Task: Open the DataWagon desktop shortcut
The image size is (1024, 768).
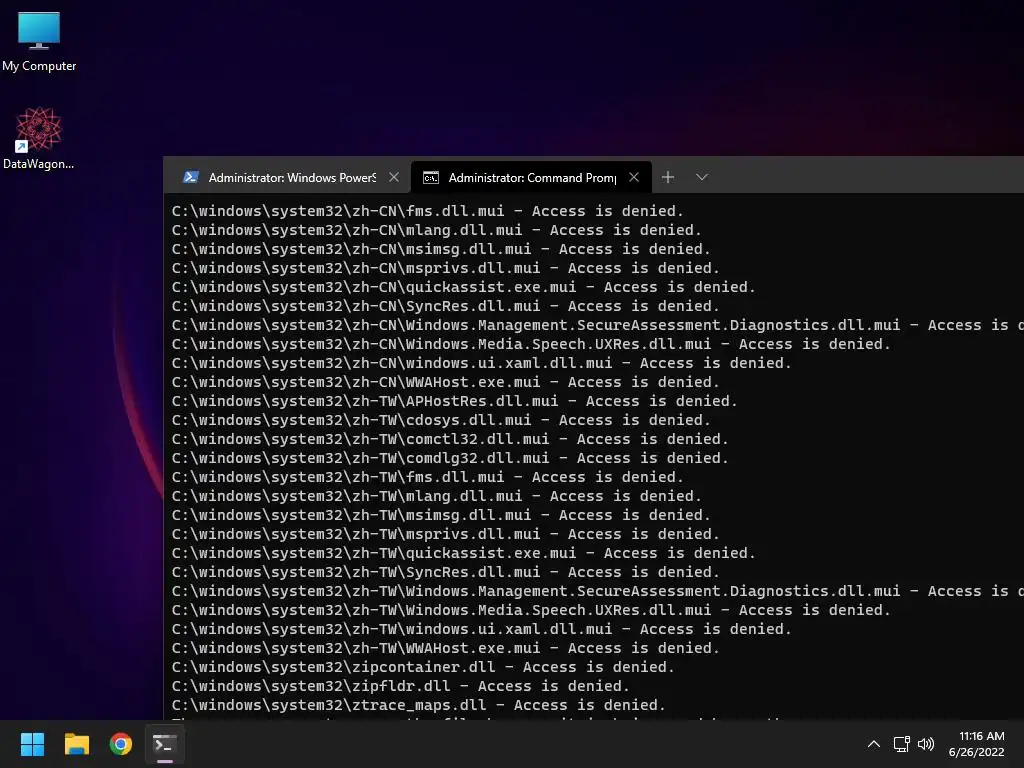Action: 39,138
